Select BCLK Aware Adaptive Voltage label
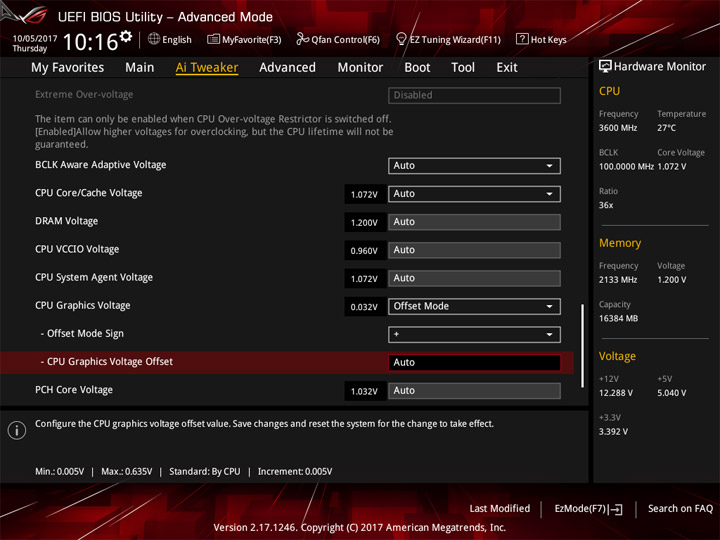 (101, 165)
